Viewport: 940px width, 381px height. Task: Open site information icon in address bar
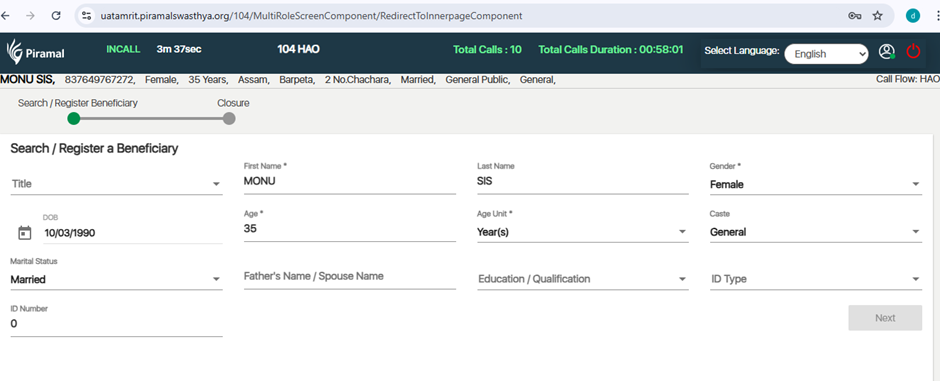coord(86,16)
